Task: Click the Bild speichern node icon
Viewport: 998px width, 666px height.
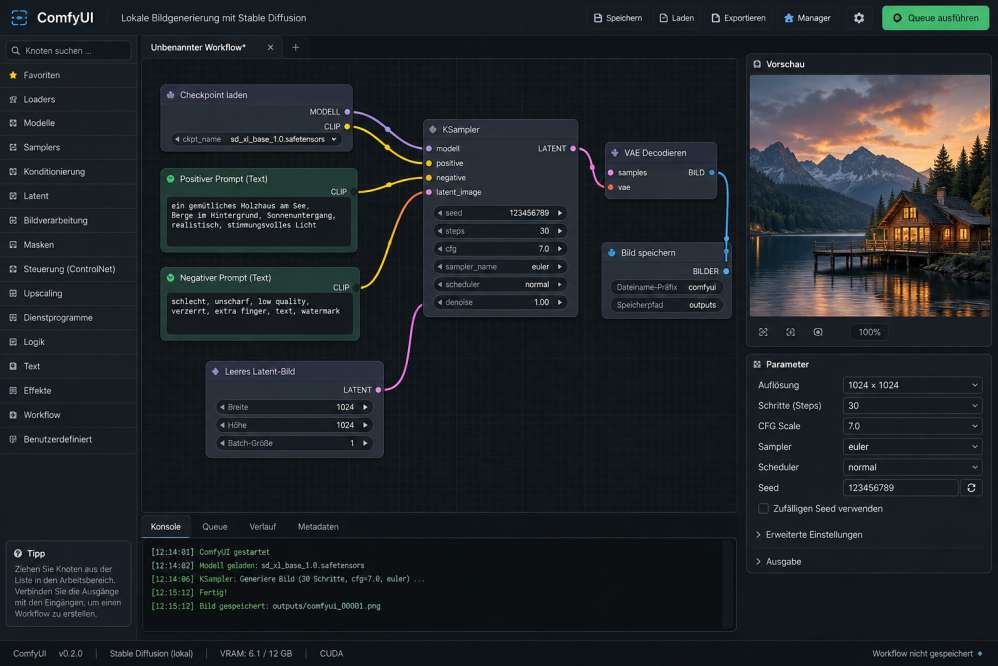Action: click(612, 253)
